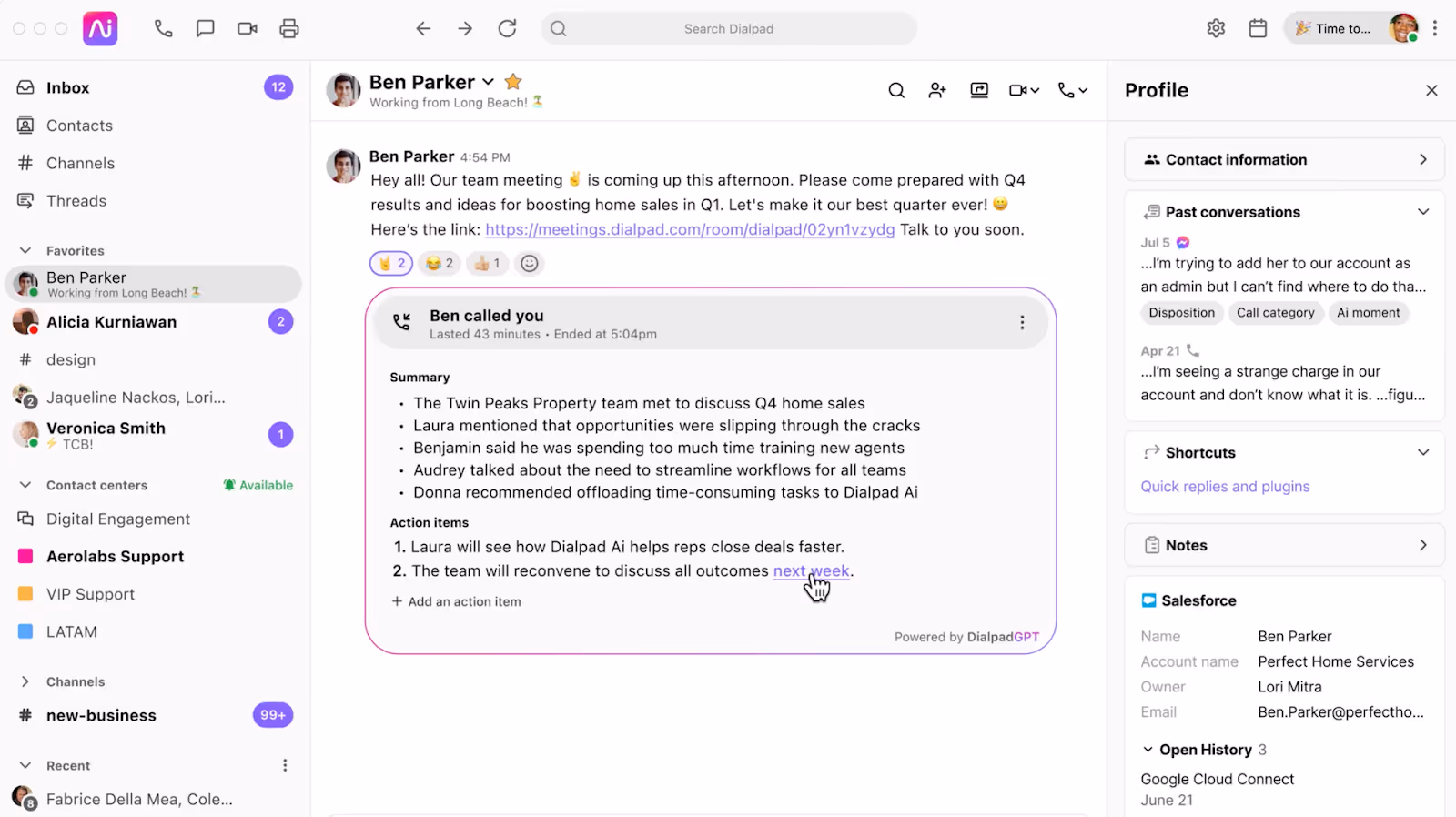Viewport: 1456px width, 817px height.
Task: Collapse the Recent section
Action: (x=25, y=766)
